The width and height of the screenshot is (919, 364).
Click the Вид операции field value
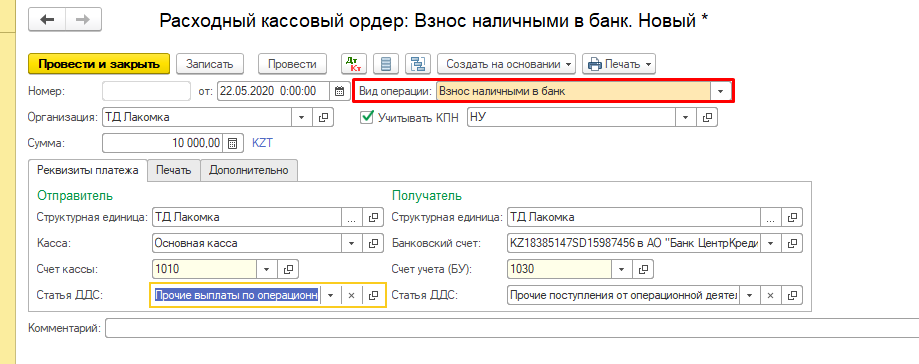click(573, 91)
